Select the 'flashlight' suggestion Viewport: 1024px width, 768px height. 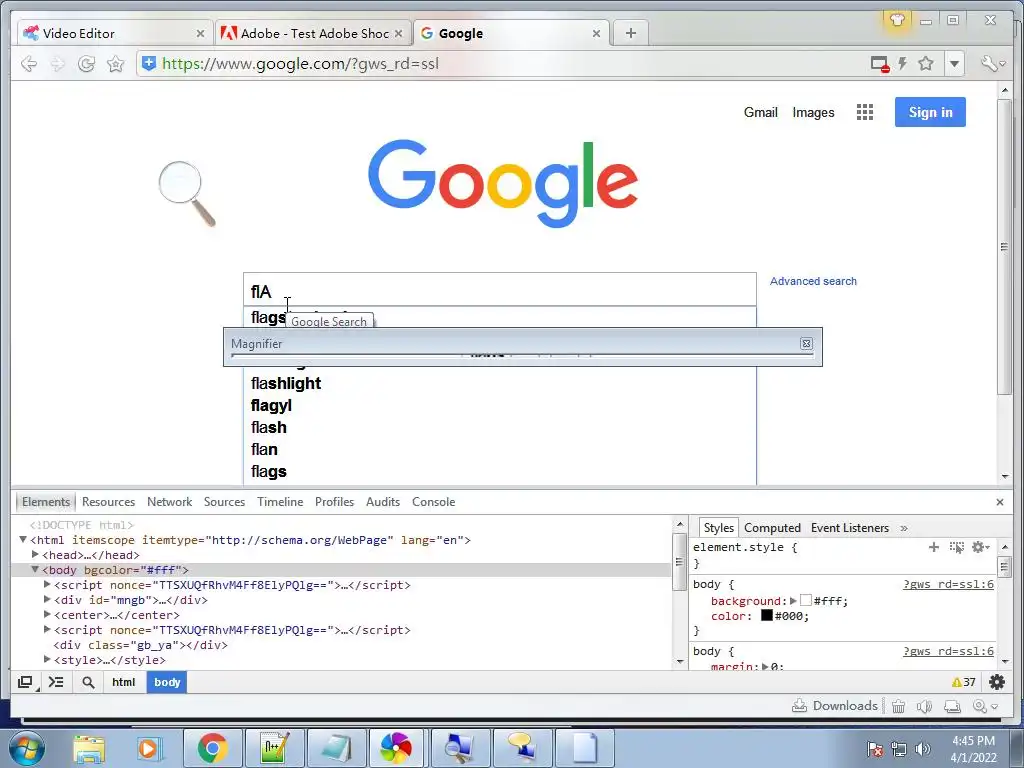(286, 383)
